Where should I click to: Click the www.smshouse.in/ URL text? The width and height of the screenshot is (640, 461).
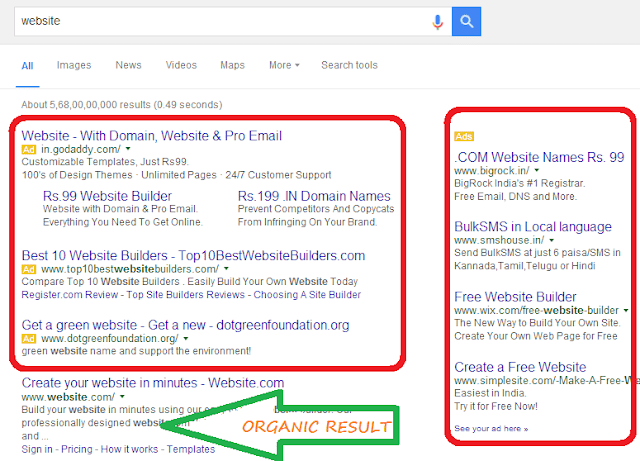(x=499, y=240)
